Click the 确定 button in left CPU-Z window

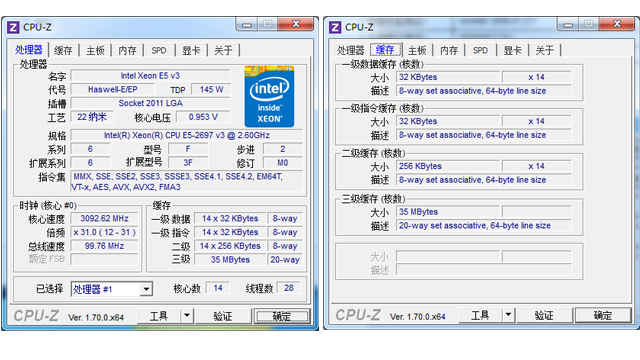(x=282, y=316)
